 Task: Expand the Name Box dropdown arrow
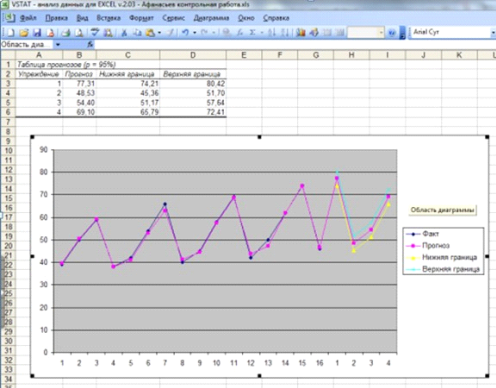tap(58, 44)
